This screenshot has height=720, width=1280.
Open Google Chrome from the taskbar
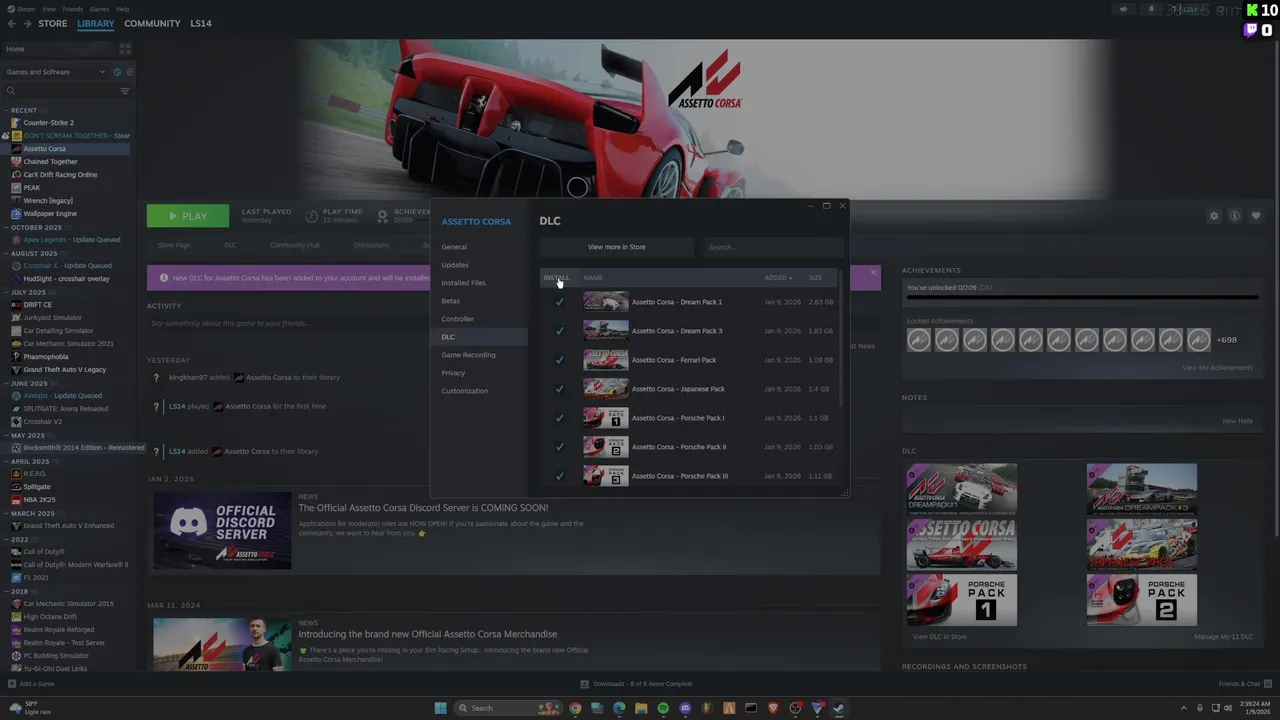click(x=575, y=708)
